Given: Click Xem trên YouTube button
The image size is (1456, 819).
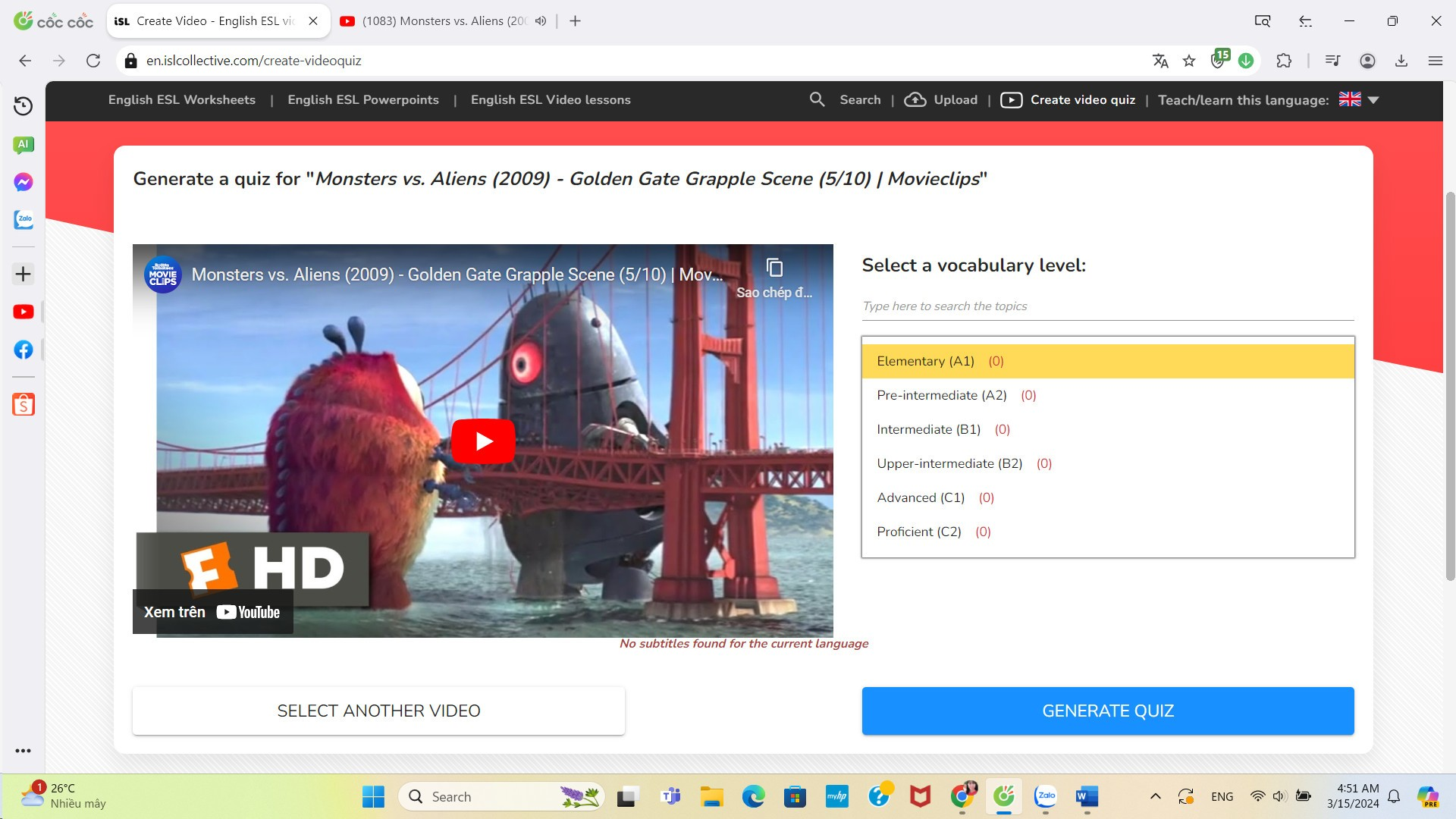Looking at the screenshot, I should pyautogui.click(x=213, y=612).
